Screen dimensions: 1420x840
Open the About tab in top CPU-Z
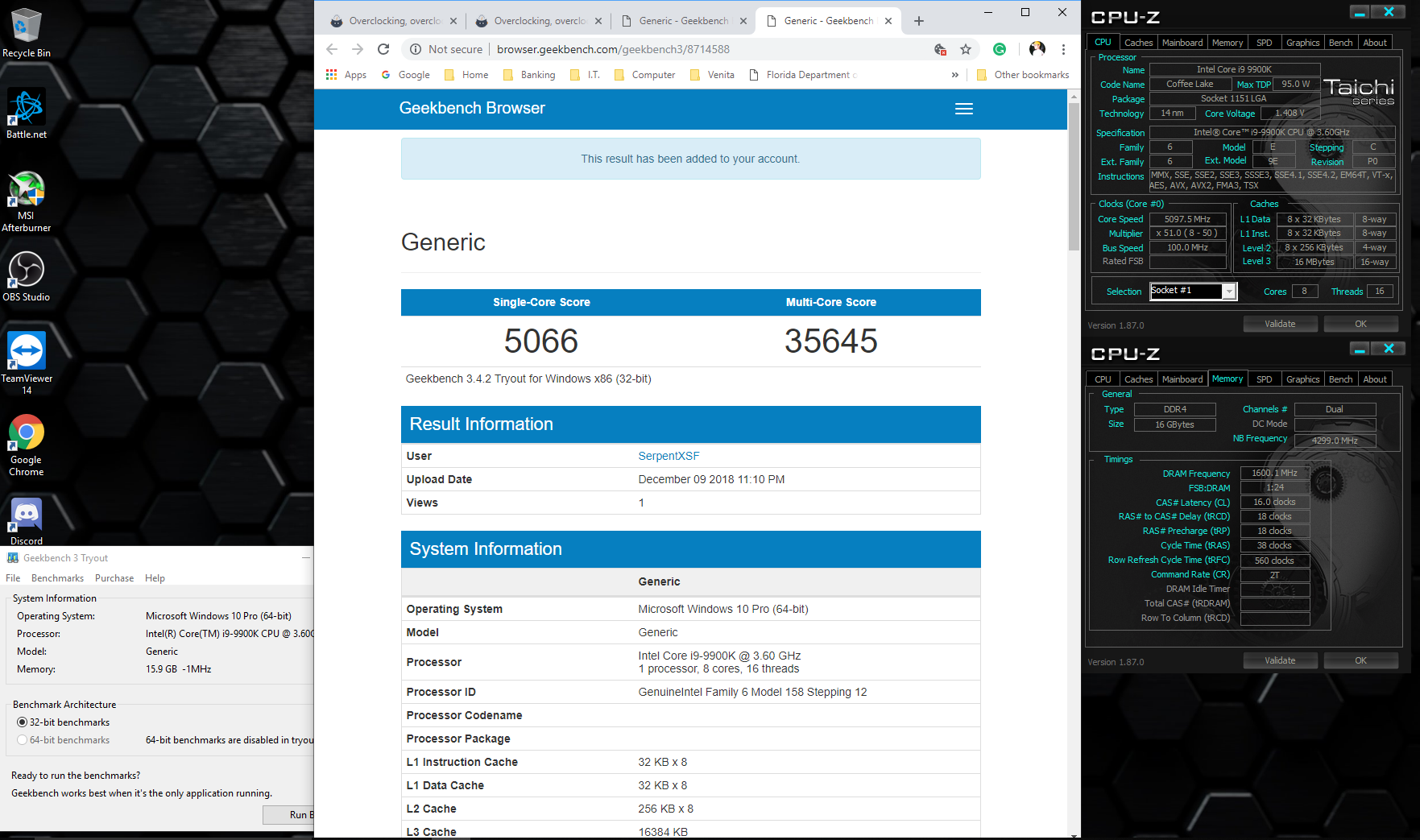click(x=1375, y=43)
